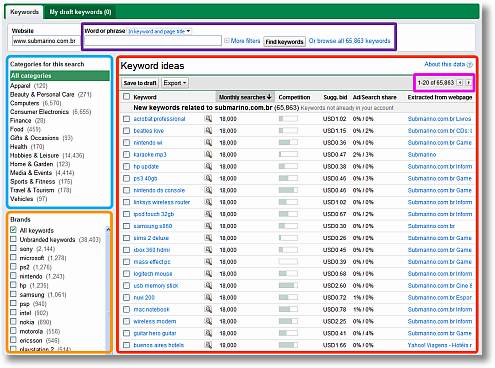Check the samsung brand checkbox
This screenshot has height=368, width=495.
coord(13,294)
